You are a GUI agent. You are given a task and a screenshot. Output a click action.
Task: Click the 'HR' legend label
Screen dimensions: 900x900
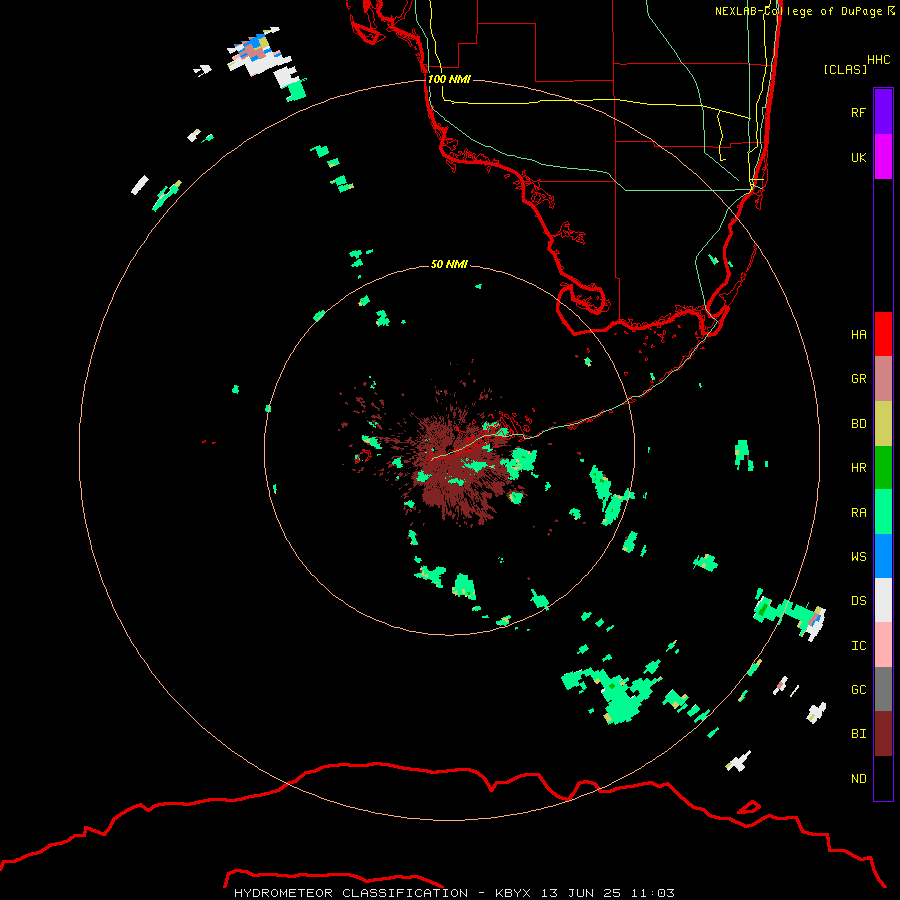tap(858, 468)
